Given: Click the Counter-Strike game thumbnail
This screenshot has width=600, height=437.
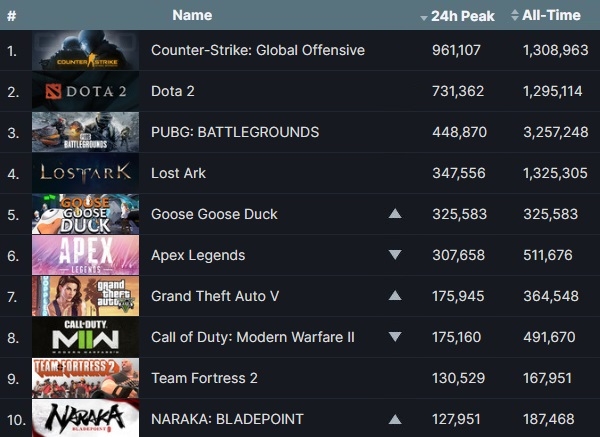Looking at the screenshot, I should pyautogui.click(x=85, y=50).
